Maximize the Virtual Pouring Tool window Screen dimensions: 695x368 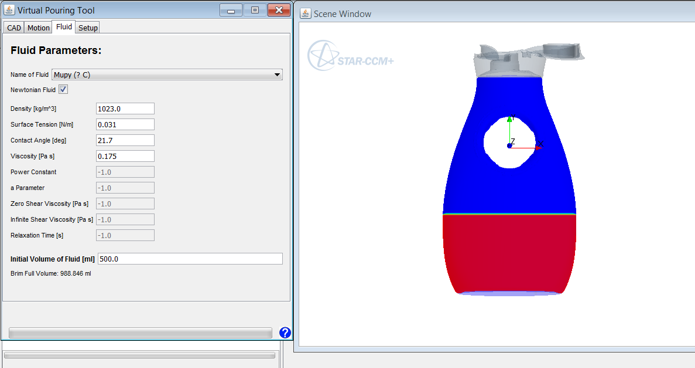click(x=255, y=10)
